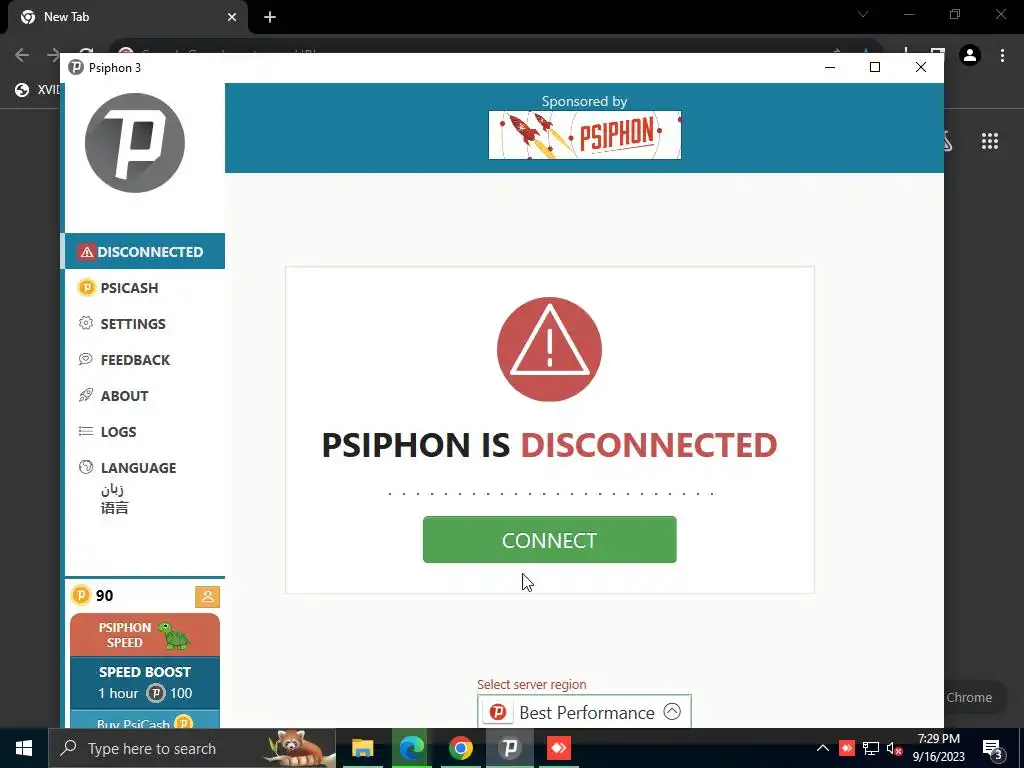Click the red tray app icon
Image resolution: width=1024 pixels, height=768 pixels.
coord(847,748)
